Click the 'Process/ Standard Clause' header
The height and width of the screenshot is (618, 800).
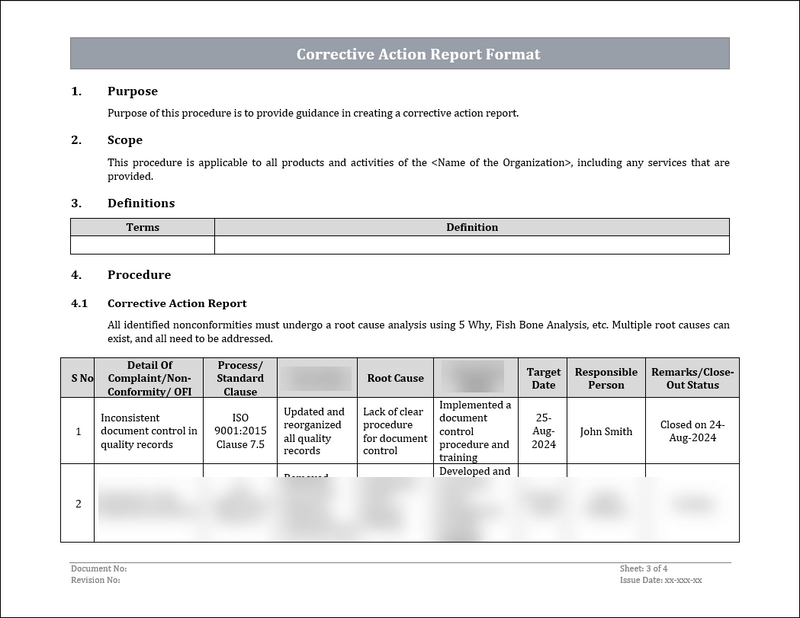pos(240,378)
